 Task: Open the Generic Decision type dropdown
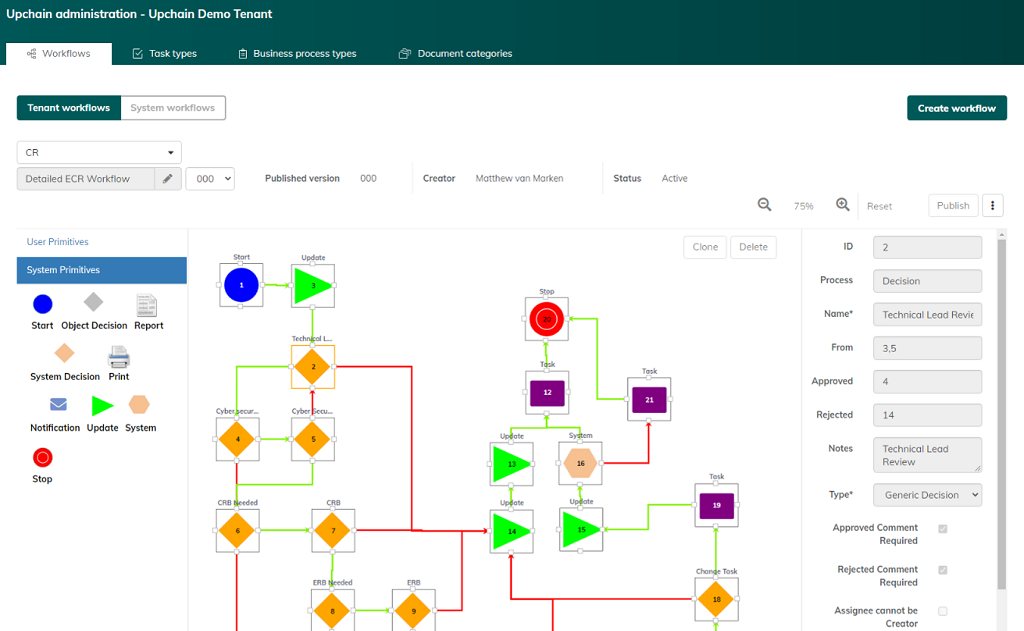click(927, 494)
